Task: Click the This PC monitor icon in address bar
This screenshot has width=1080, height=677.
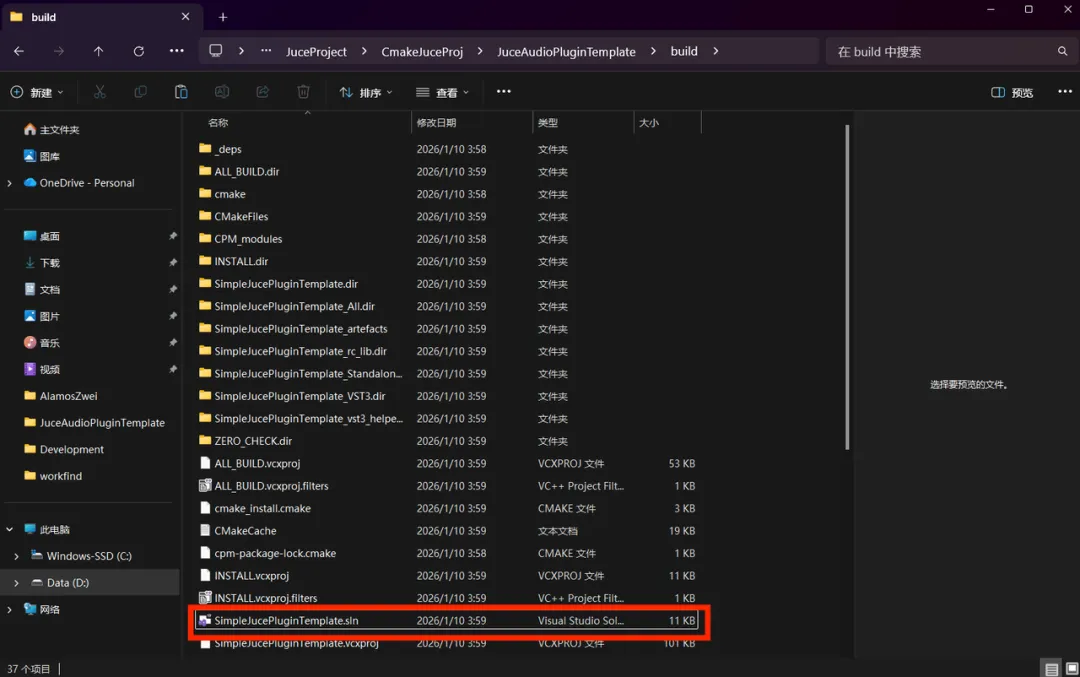Action: [216, 51]
